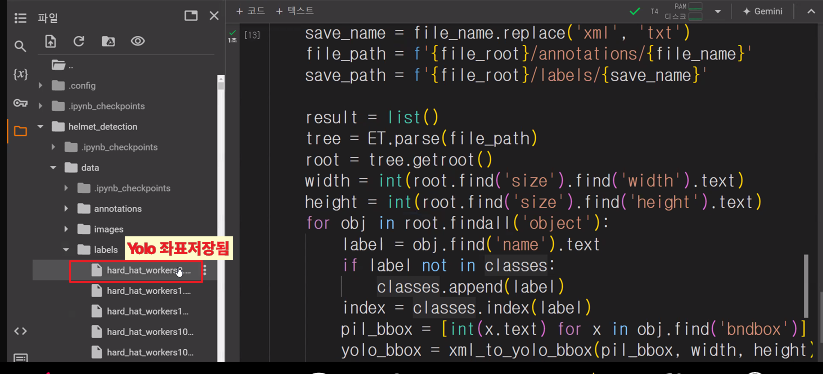Open the secrets key icon in sidebar

tap(20, 103)
